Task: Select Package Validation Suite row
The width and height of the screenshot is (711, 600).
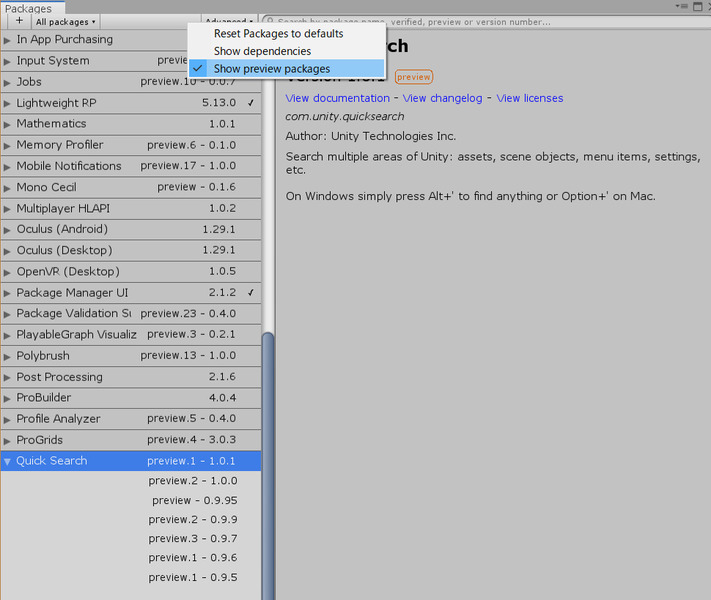Action: pos(131,314)
